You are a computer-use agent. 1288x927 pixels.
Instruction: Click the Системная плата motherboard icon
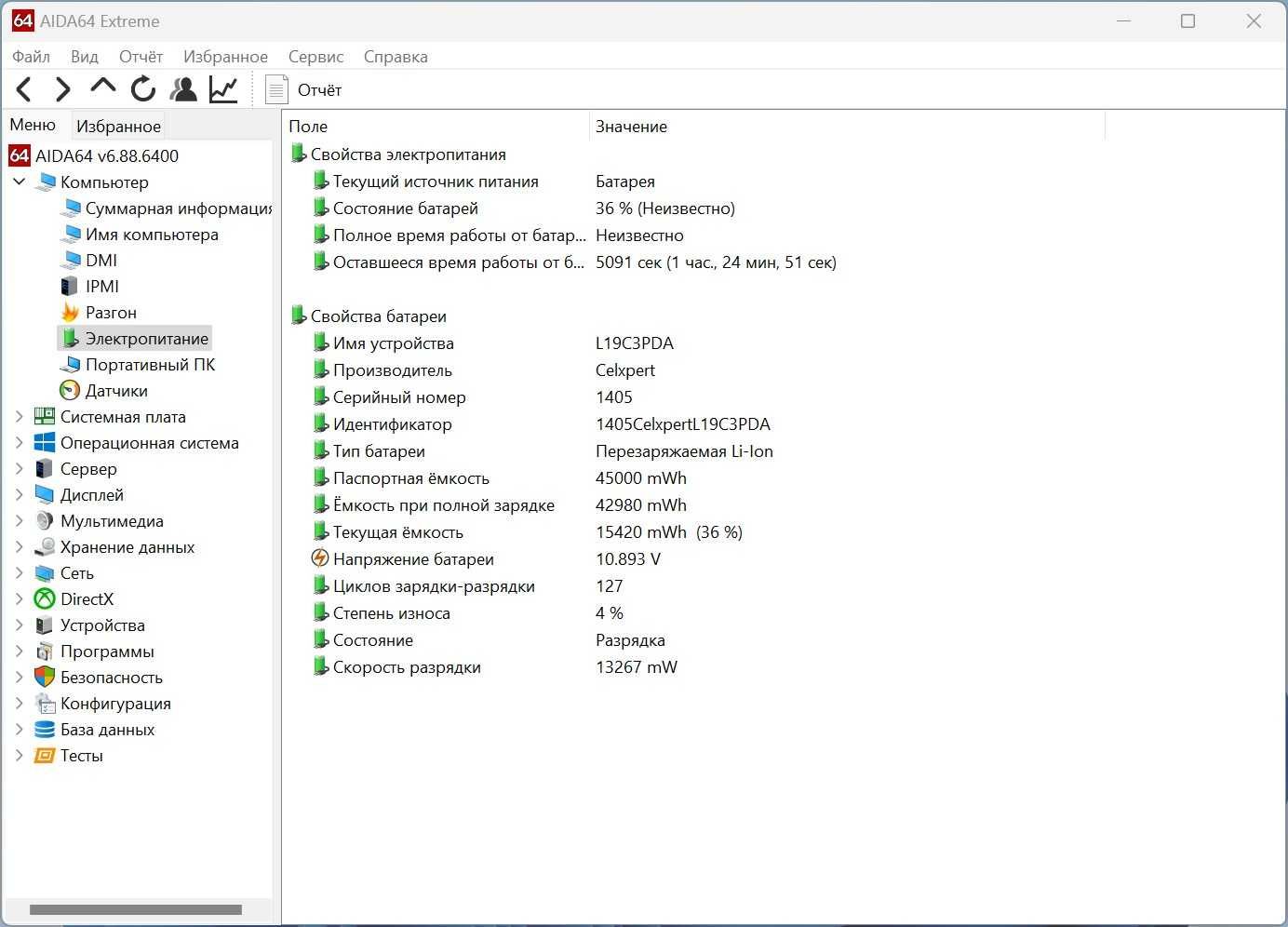click(x=44, y=416)
